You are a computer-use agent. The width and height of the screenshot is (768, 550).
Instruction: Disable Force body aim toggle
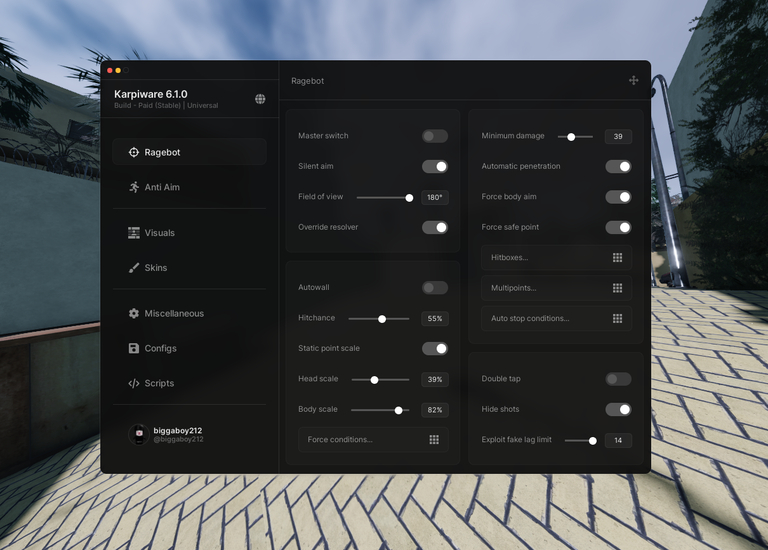[x=618, y=197]
